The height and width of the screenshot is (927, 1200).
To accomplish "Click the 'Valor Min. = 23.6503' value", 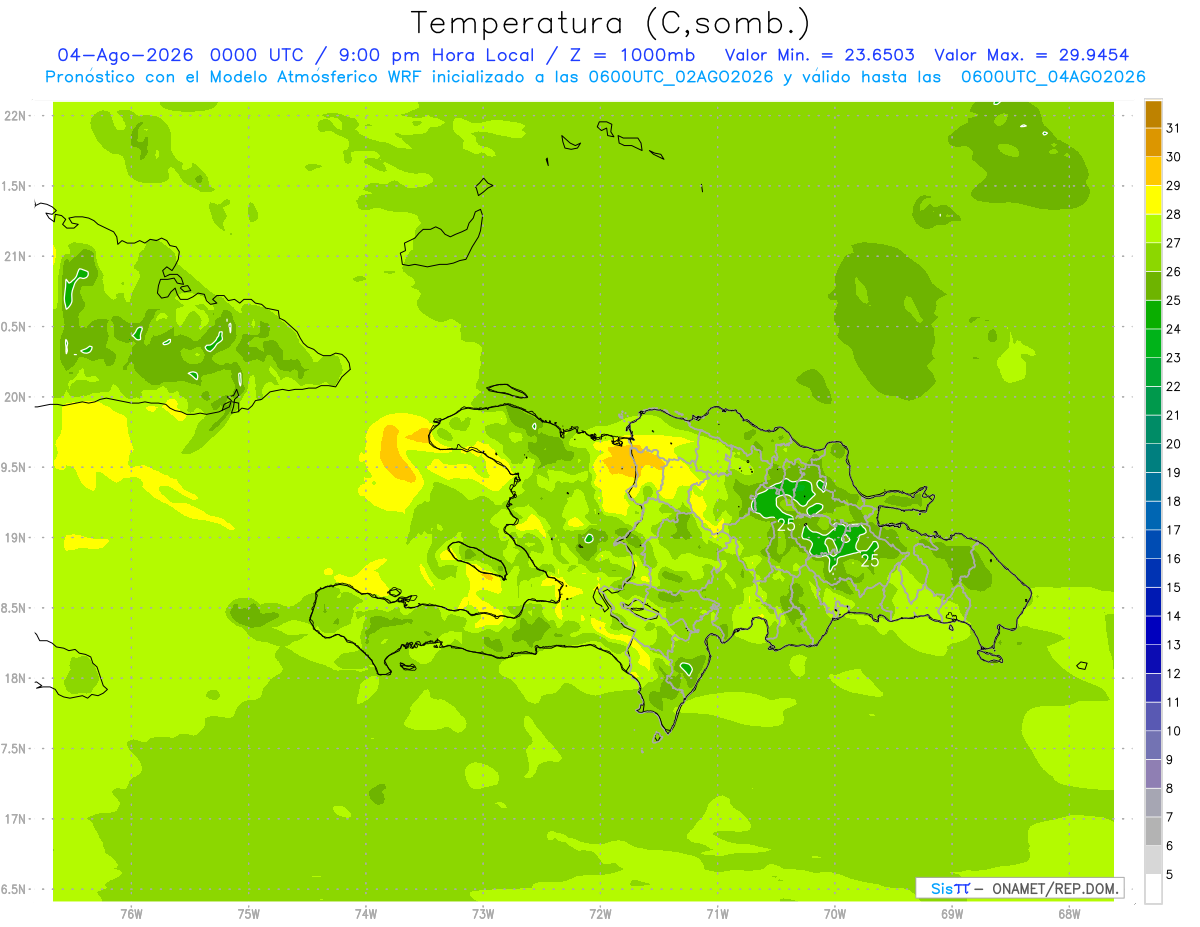I will (819, 55).
